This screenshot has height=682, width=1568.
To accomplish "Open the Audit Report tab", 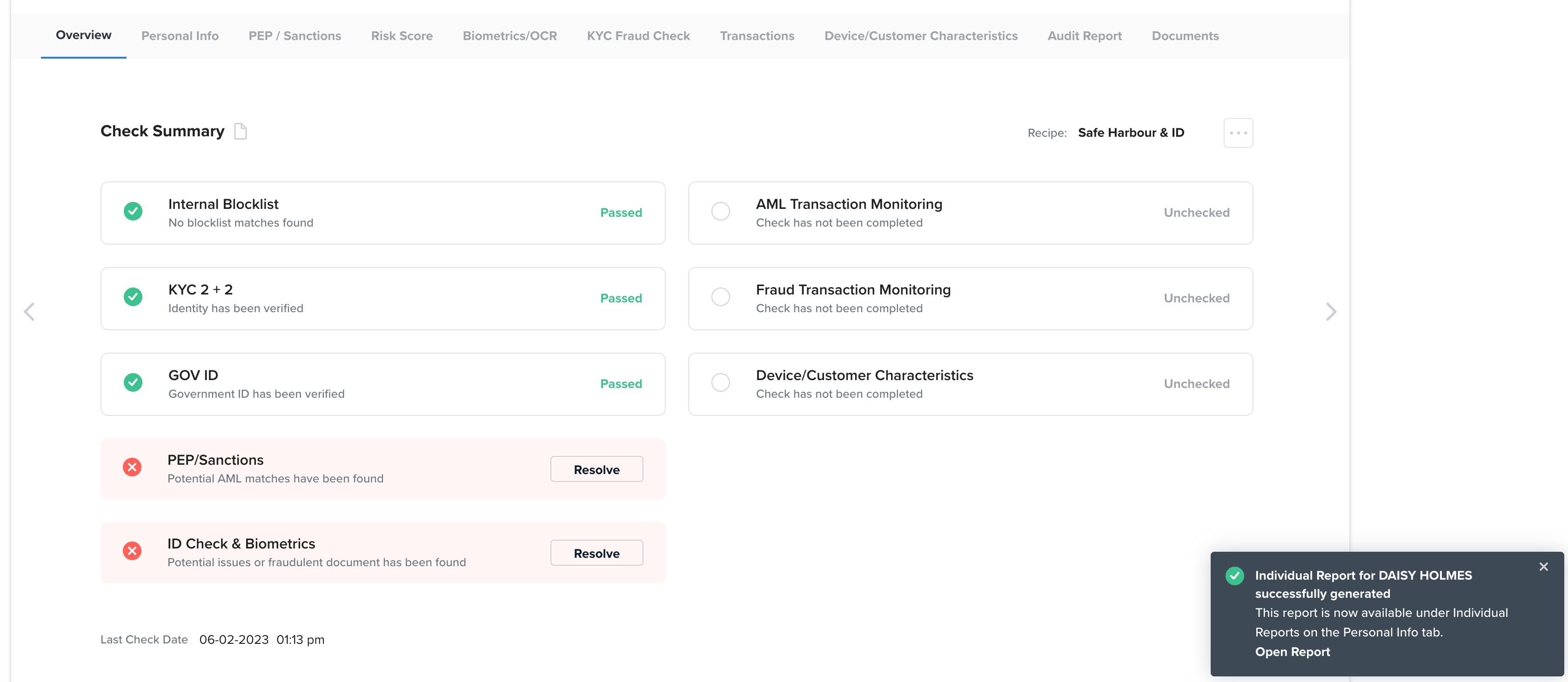I will point(1084,36).
